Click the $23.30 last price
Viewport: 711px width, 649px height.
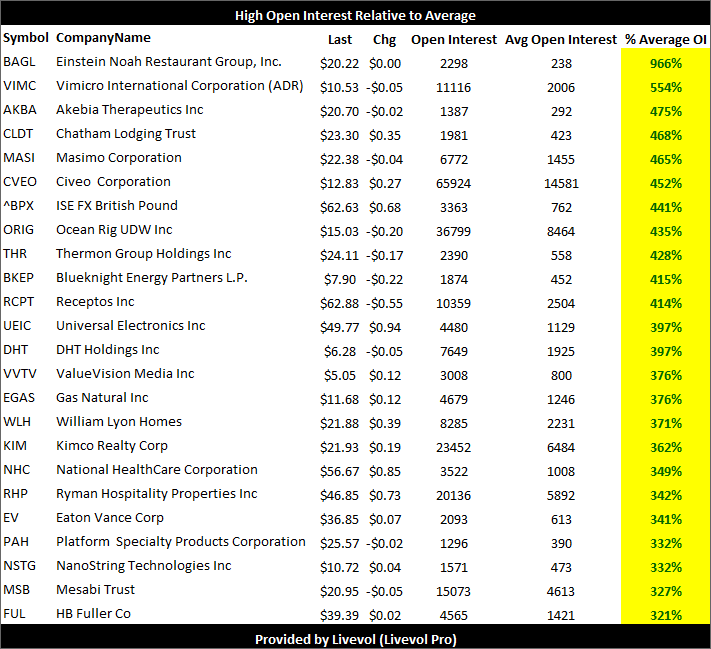[x=339, y=136]
